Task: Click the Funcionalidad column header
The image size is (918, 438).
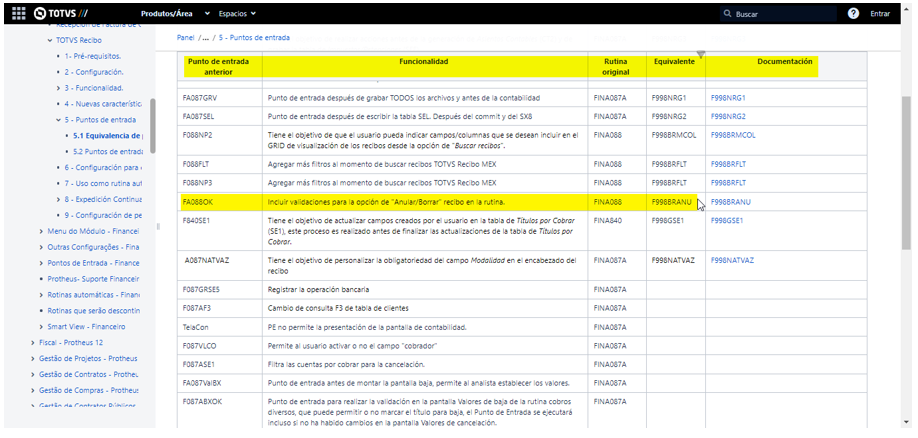Action: [x=424, y=61]
